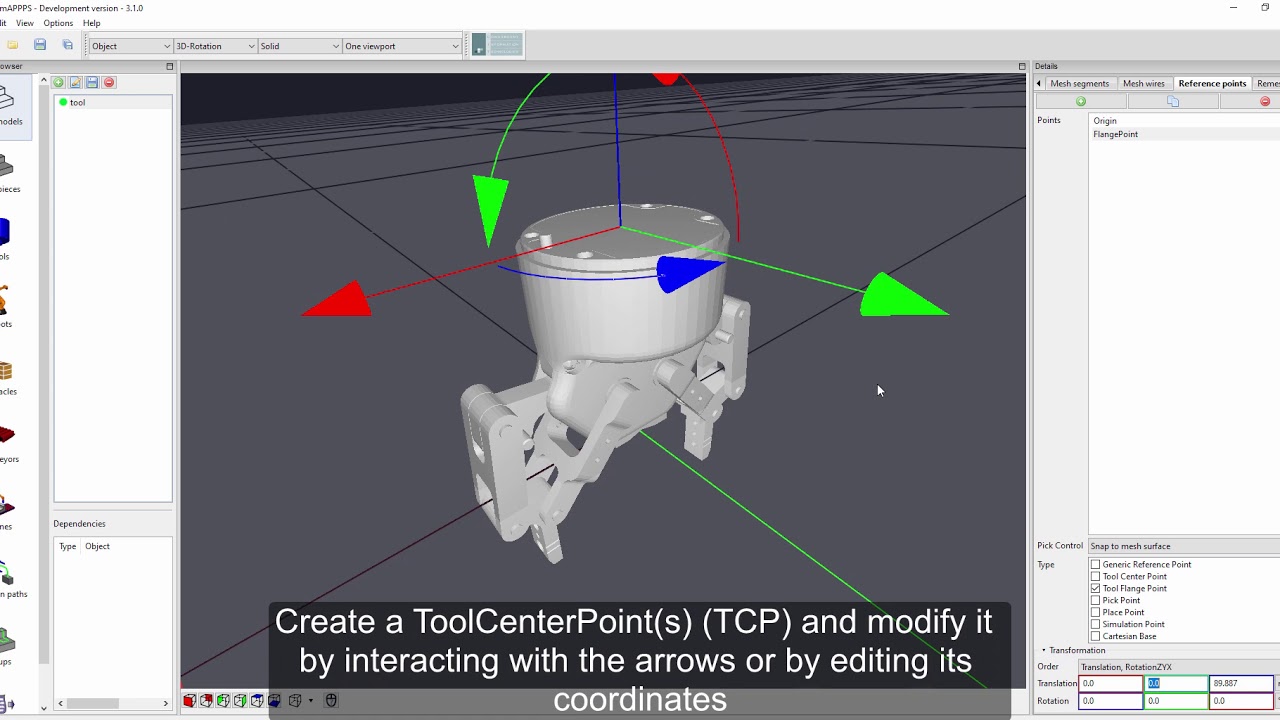Screen dimensions: 1280x720
Task: Duplicate the reference point with the copy icon
Action: tap(1173, 102)
